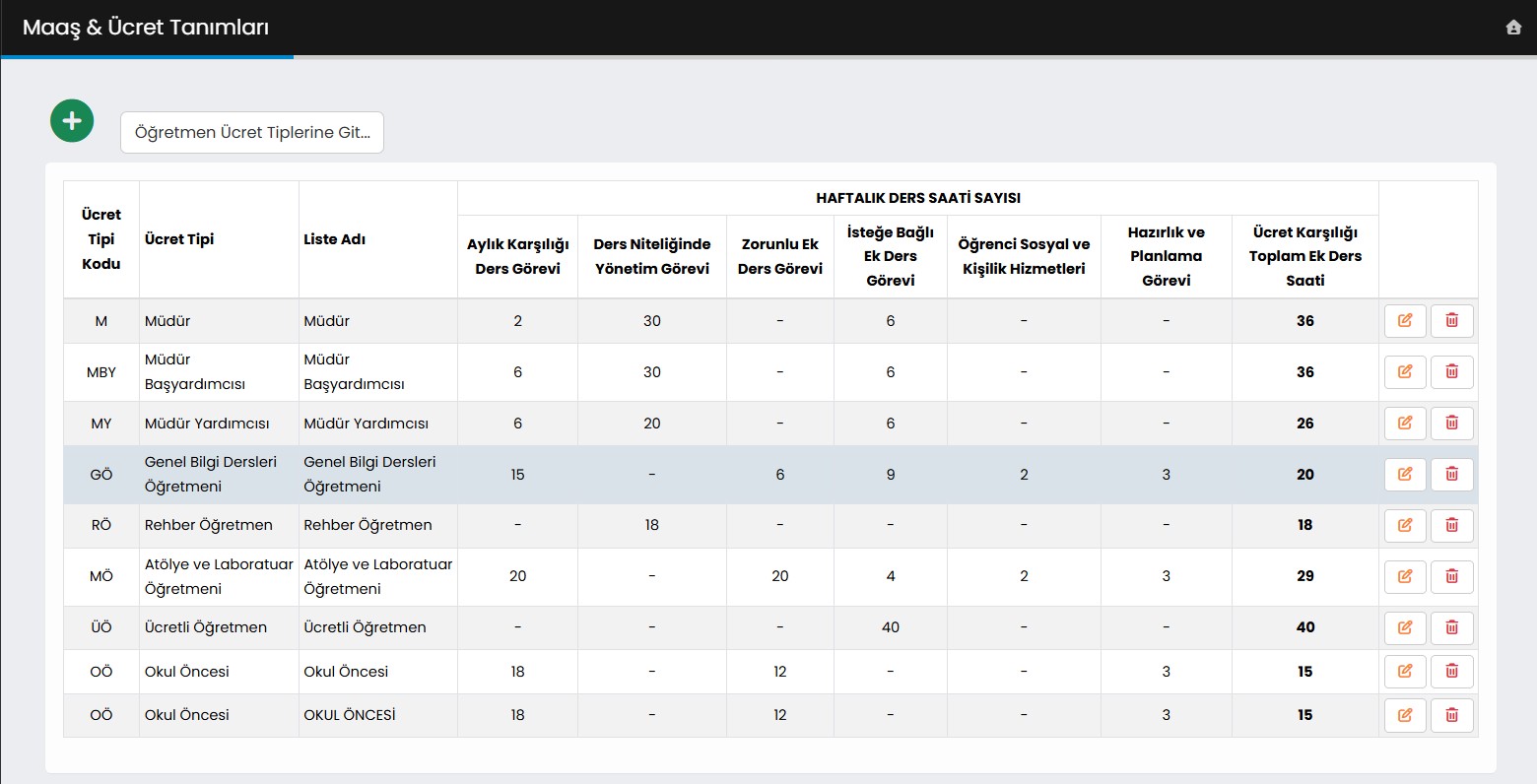Image resolution: width=1537 pixels, height=784 pixels.
Task: Edit the RÖ Rehber Öğretmen row
Action: (1405, 526)
